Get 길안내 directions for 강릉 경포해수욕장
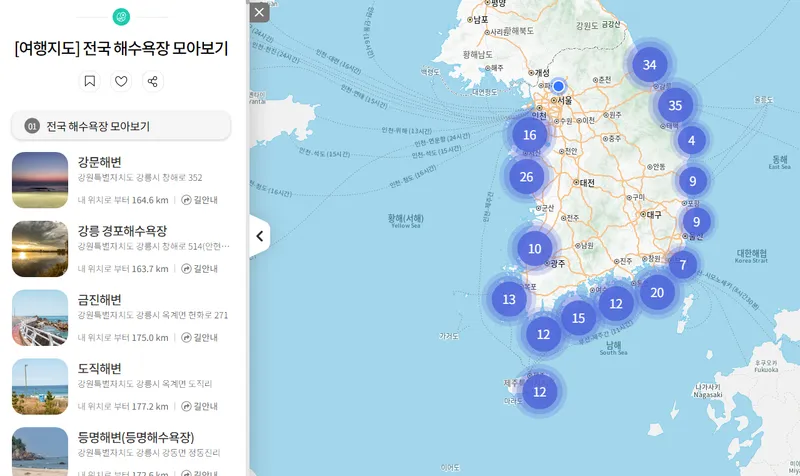Image resolution: width=800 pixels, height=476 pixels. [199, 269]
